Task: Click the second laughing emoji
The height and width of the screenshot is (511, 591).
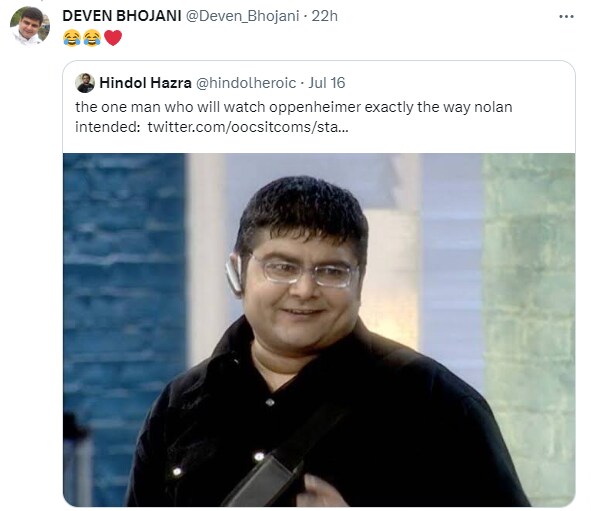Action: coord(92,38)
